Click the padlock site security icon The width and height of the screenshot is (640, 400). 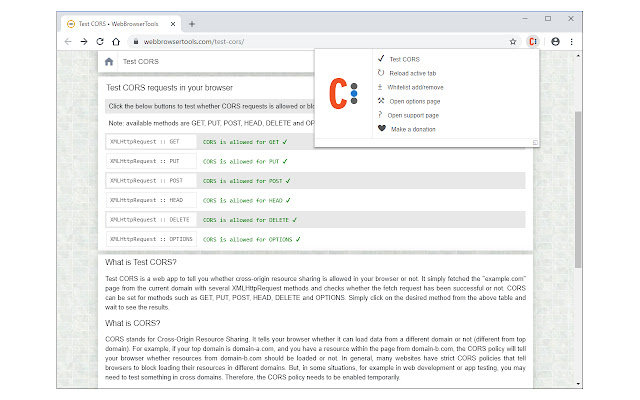(x=136, y=42)
